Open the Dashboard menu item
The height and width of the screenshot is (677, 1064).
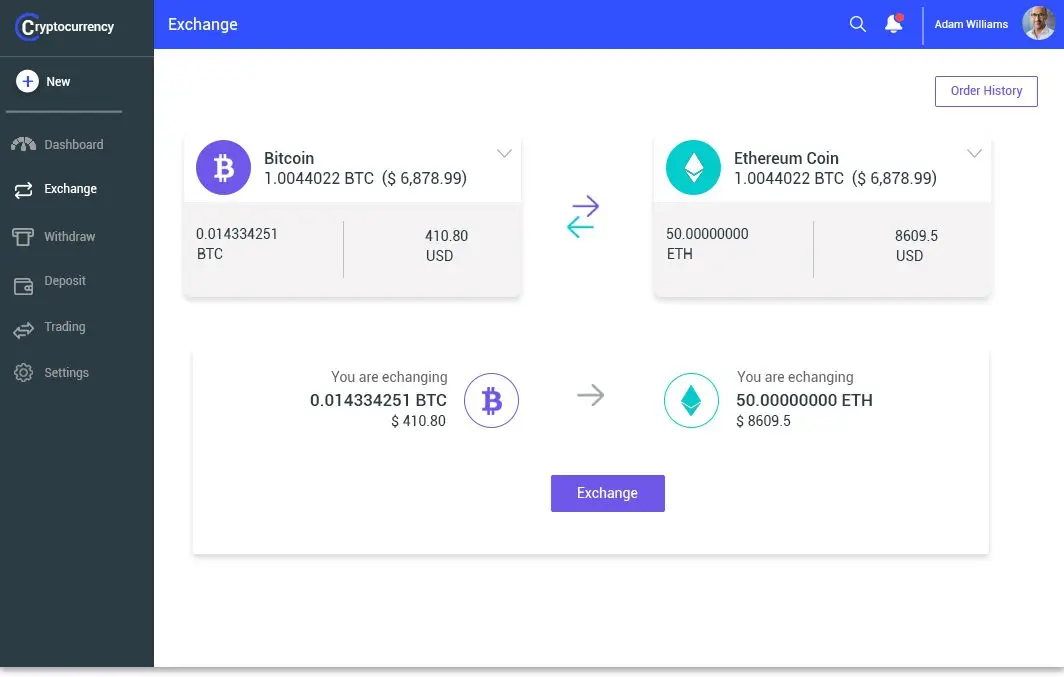[x=73, y=144]
